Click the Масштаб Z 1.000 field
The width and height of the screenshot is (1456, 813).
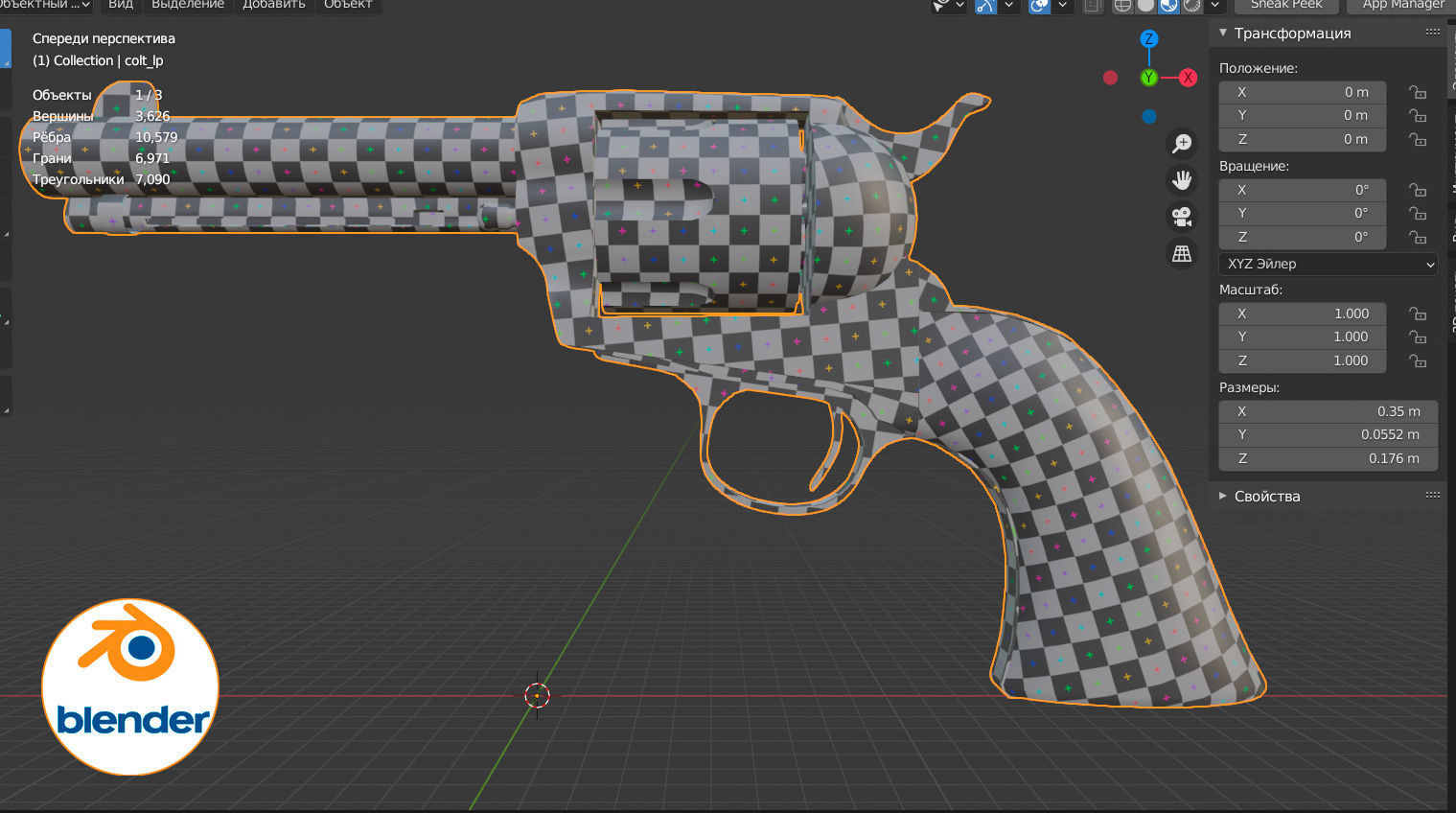pyautogui.click(x=1302, y=360)
